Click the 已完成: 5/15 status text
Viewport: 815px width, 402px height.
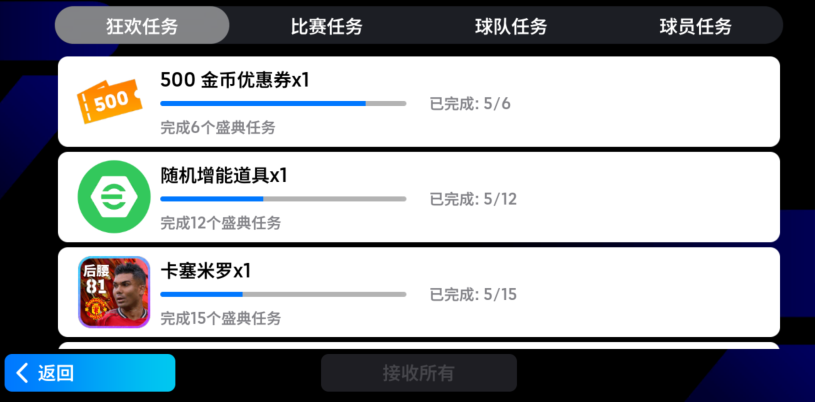473,294
